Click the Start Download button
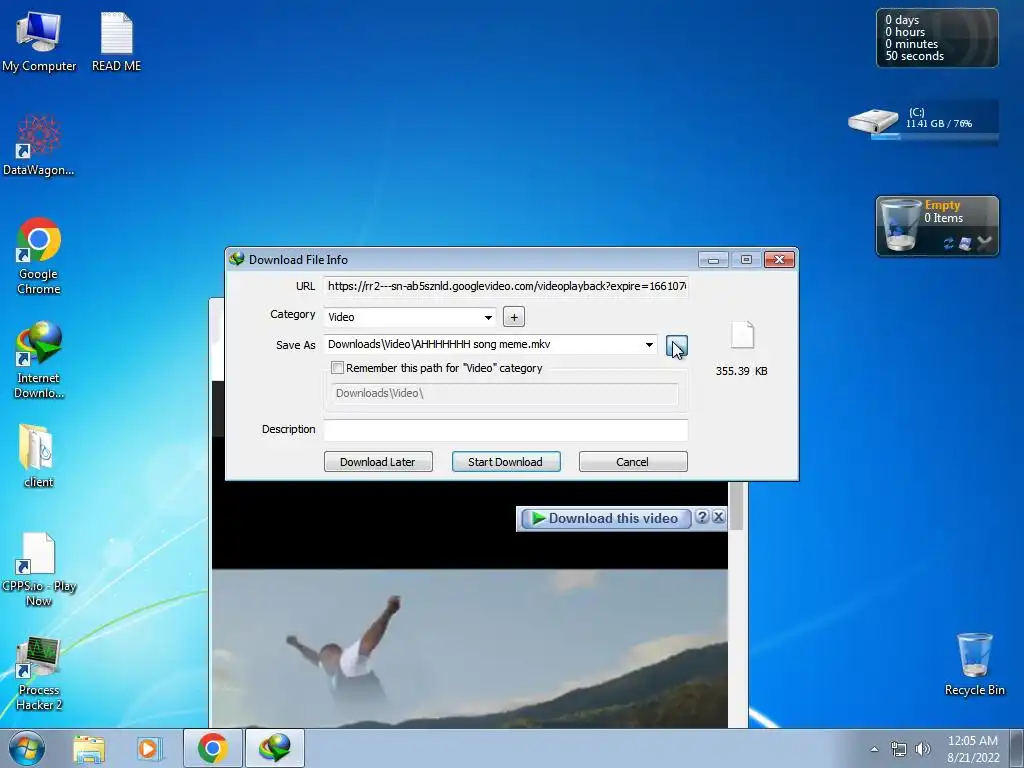Viewport: 1024px width, 768px height. coord(506,462)
